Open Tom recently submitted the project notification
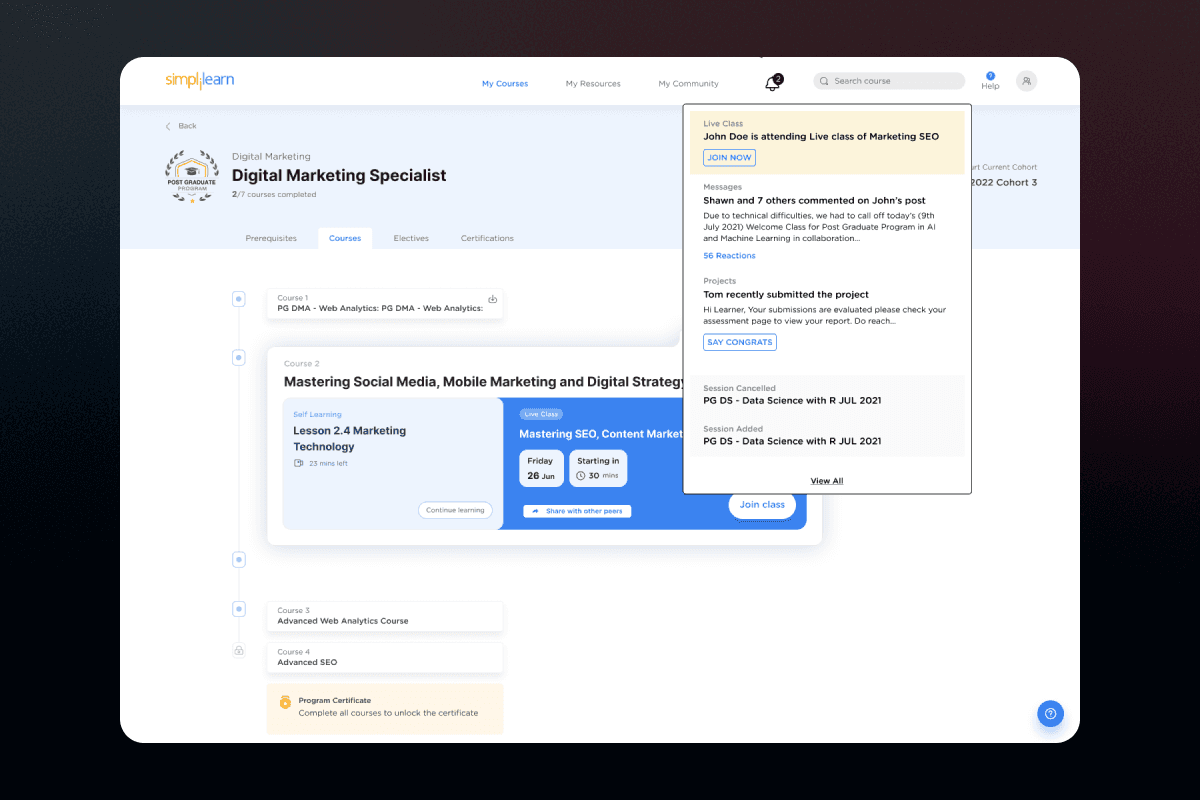Viewport: 1200px width, 800px height. tap(786, 295)
